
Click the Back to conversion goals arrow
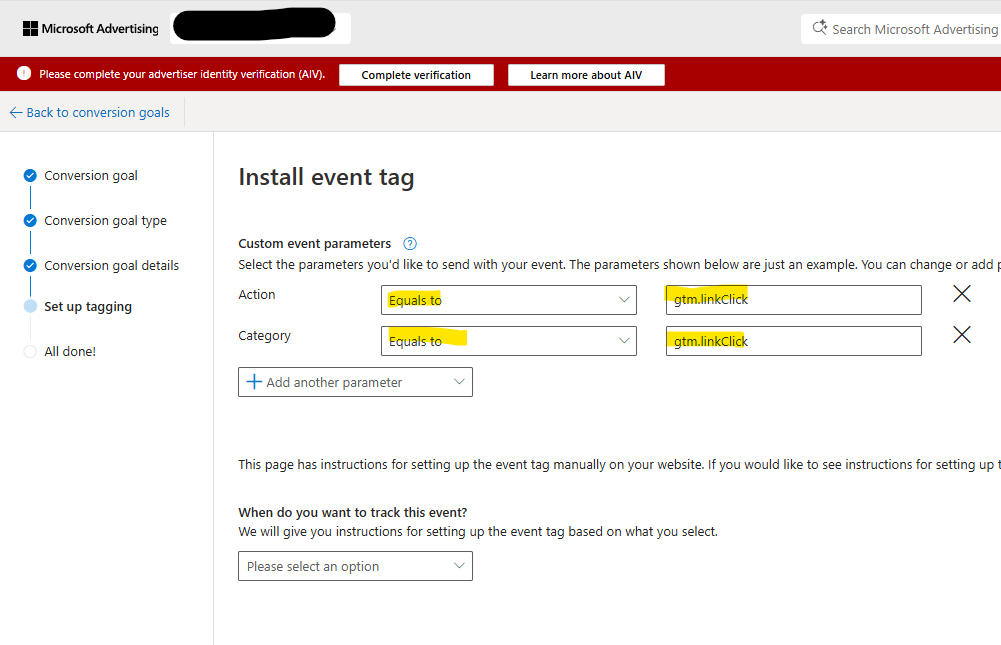16,112
